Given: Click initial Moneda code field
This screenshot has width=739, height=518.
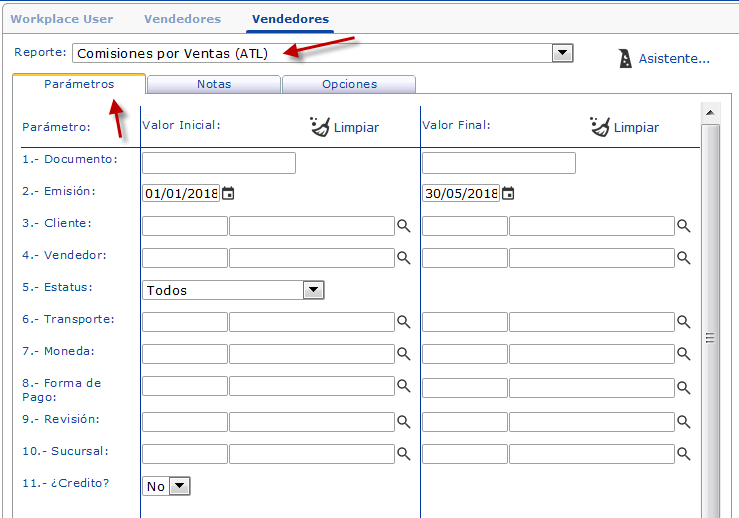Looking at the screenshot, I should 185,354.
